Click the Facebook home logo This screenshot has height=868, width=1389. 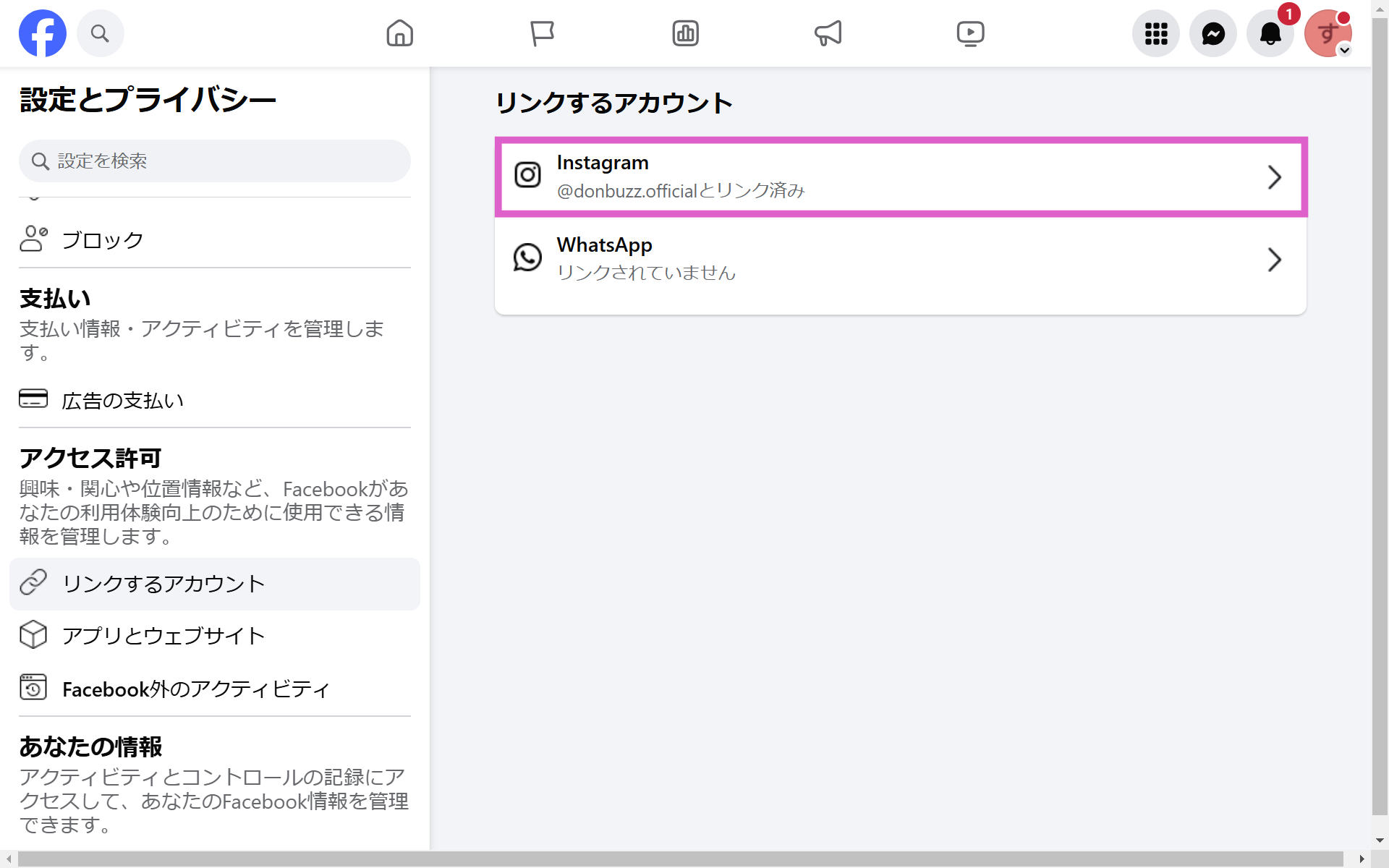(x=43, y=33)
